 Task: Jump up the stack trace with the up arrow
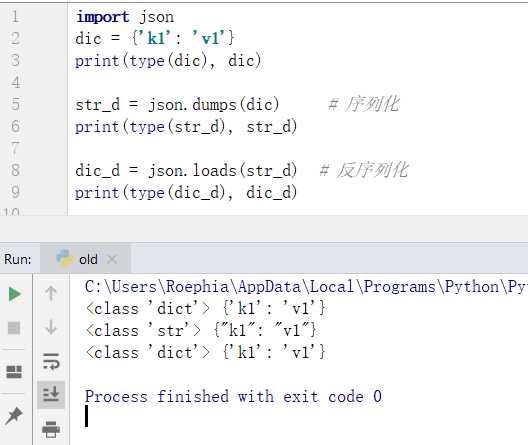click(51, 293)
